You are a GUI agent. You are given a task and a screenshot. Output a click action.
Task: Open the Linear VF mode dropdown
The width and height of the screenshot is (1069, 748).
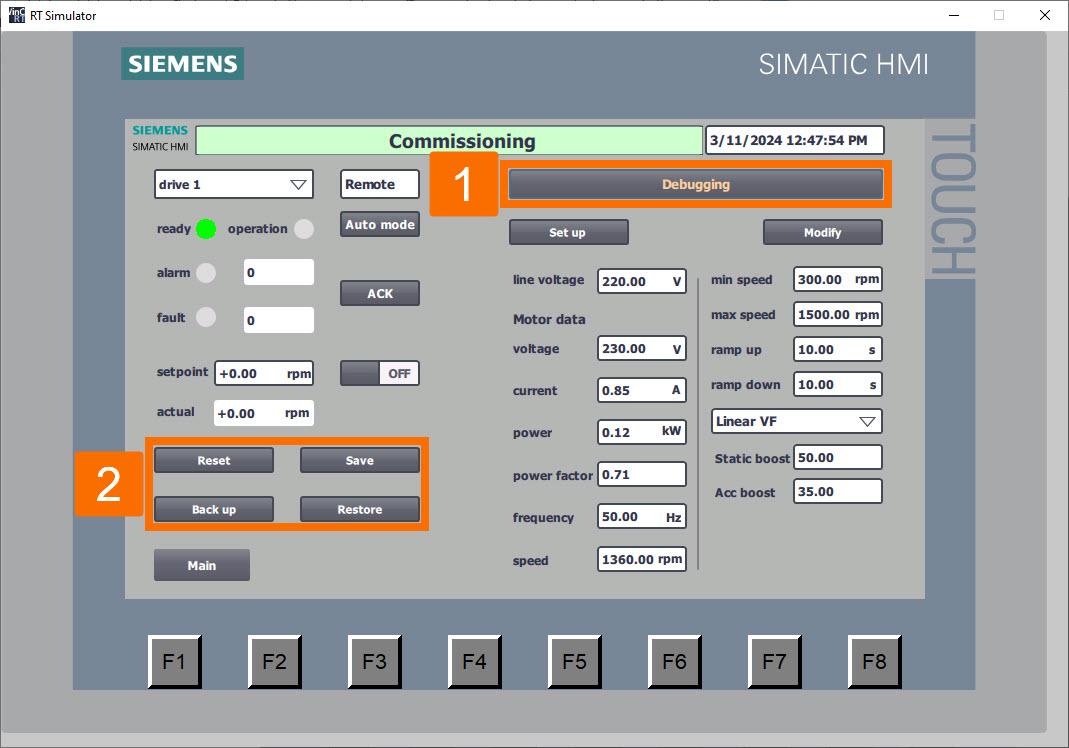pos(795,421)
